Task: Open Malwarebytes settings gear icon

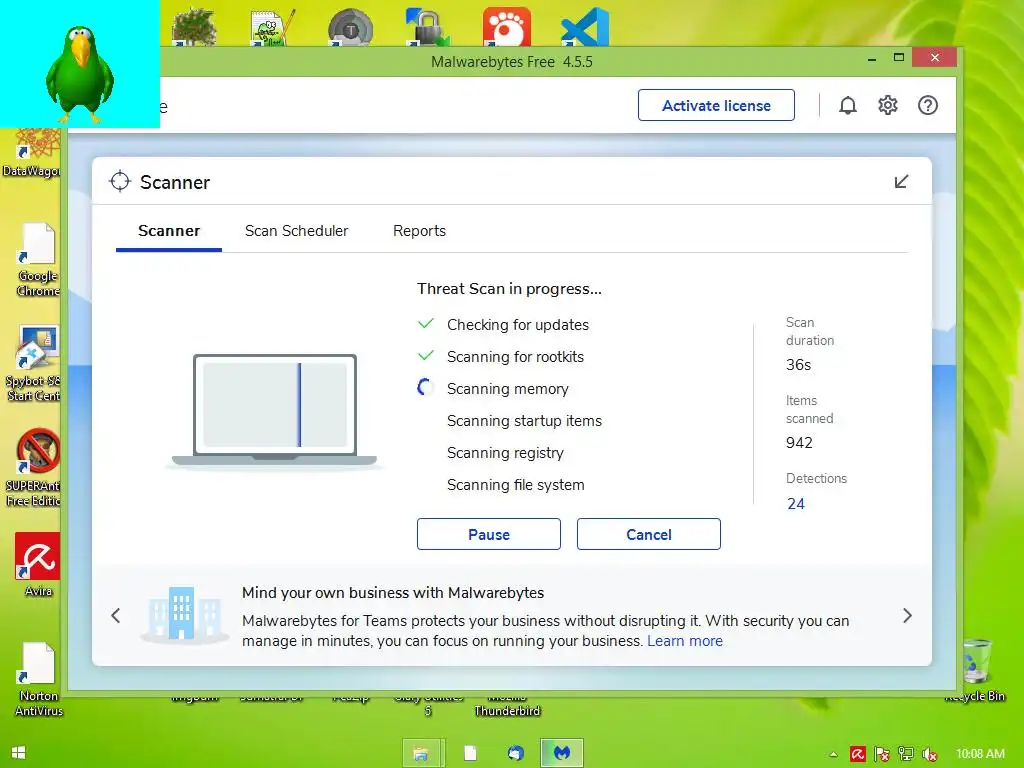Action: [x=888, y=105]
